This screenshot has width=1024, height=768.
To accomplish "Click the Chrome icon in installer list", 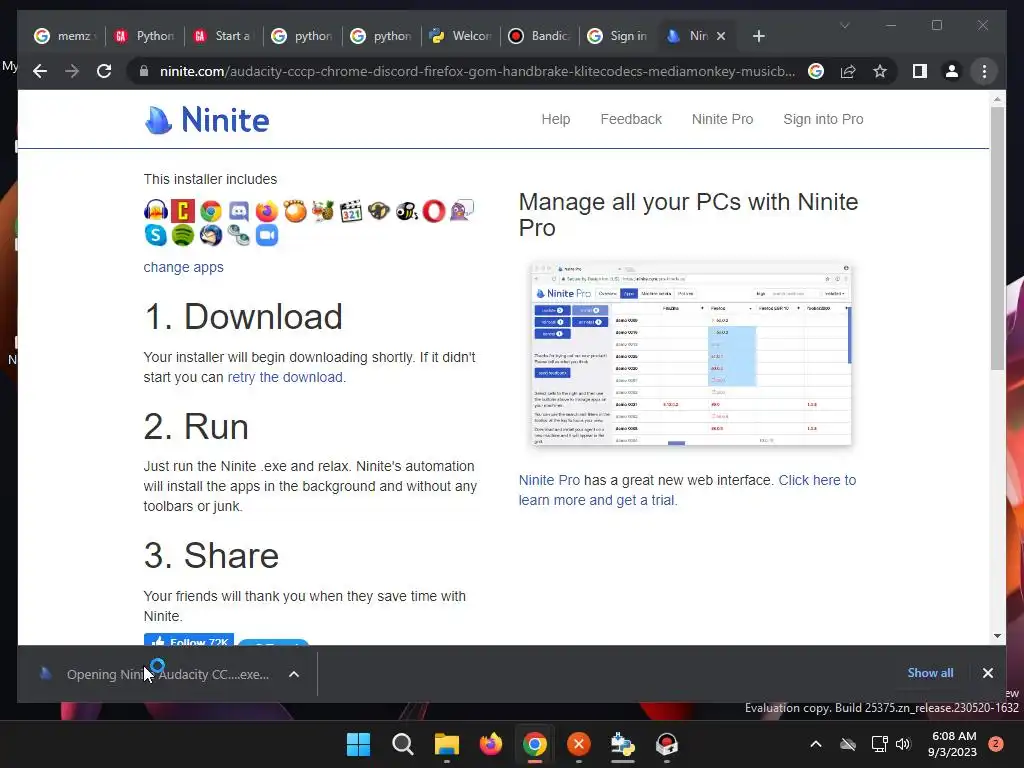I will coord(210,211).
